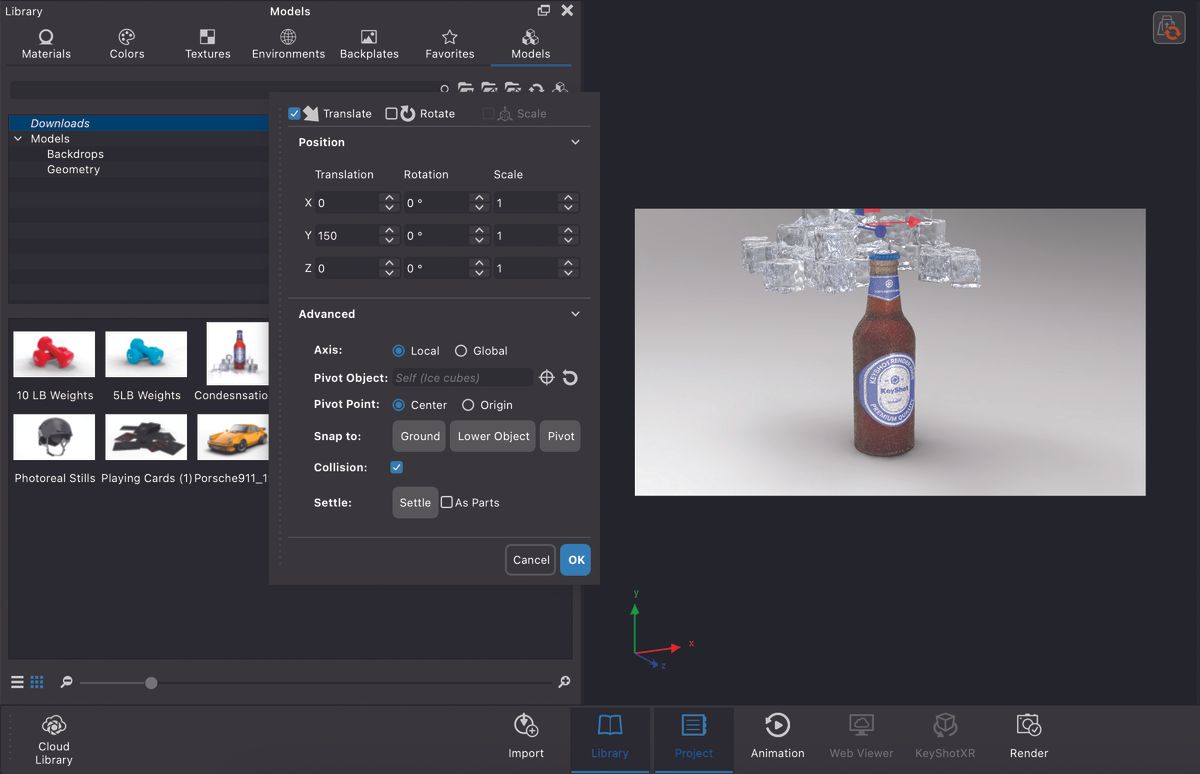
Task: Select the Global axis radio button
Action: [461, 350]
